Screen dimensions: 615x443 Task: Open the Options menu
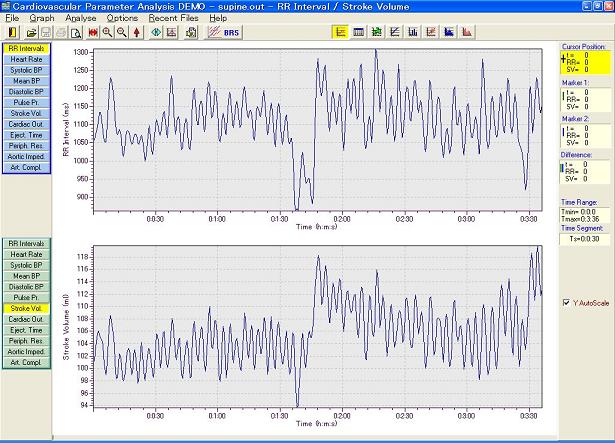[122, 18]
